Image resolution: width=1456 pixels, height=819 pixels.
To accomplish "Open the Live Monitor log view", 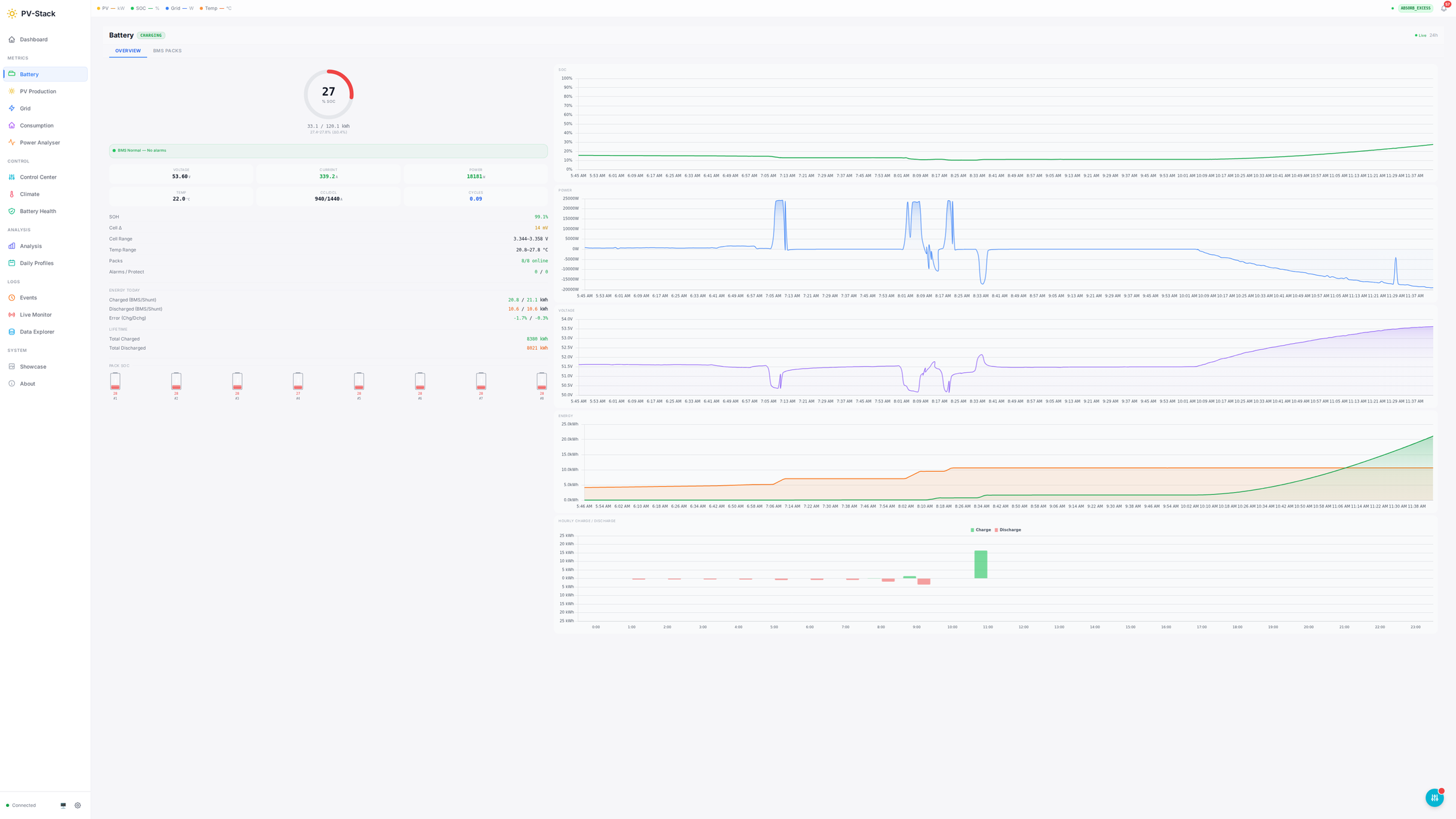I will tap(34, 314).
